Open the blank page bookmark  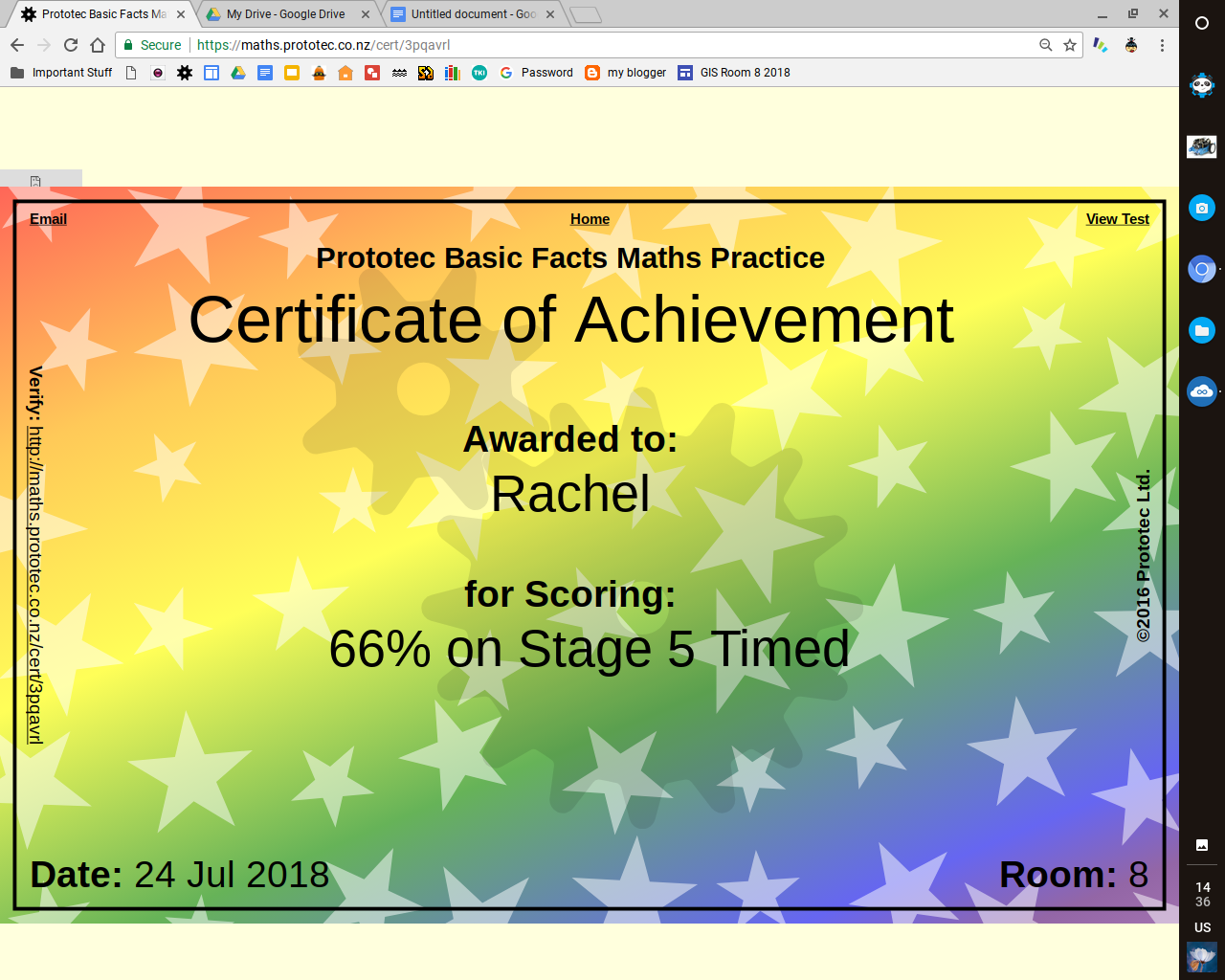tap(131, 73)
